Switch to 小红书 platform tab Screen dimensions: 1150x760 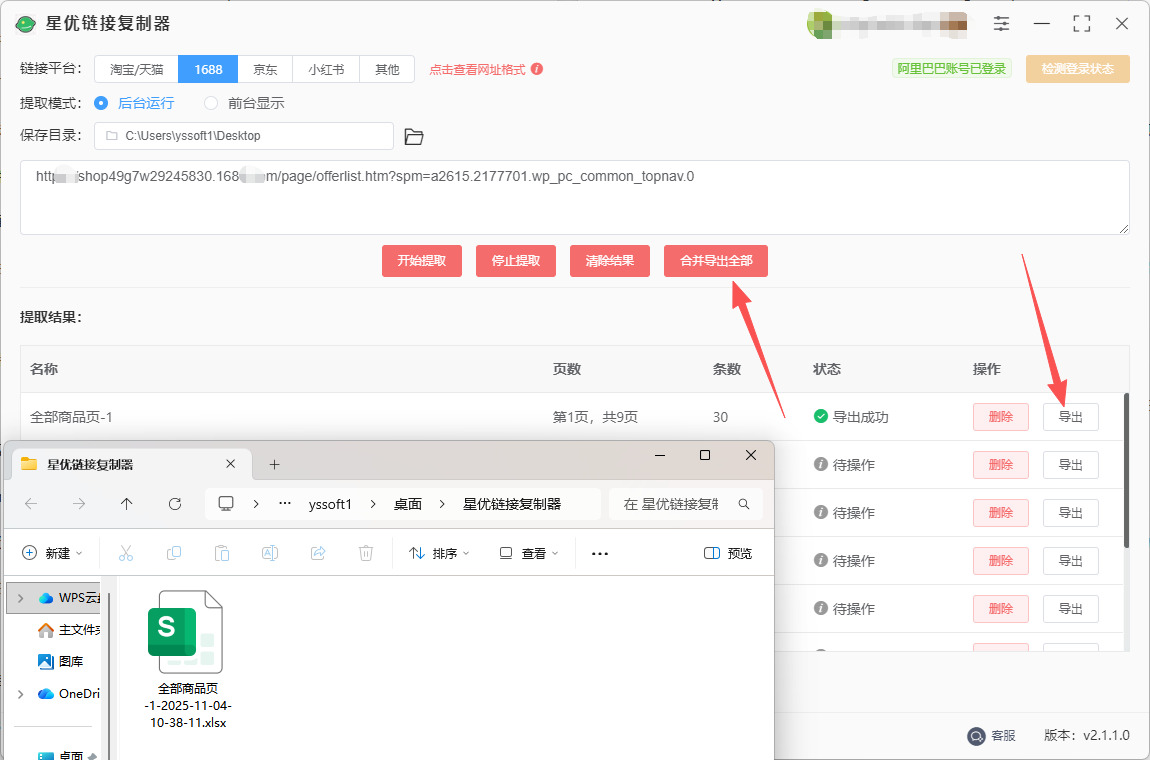pos(326,70)
